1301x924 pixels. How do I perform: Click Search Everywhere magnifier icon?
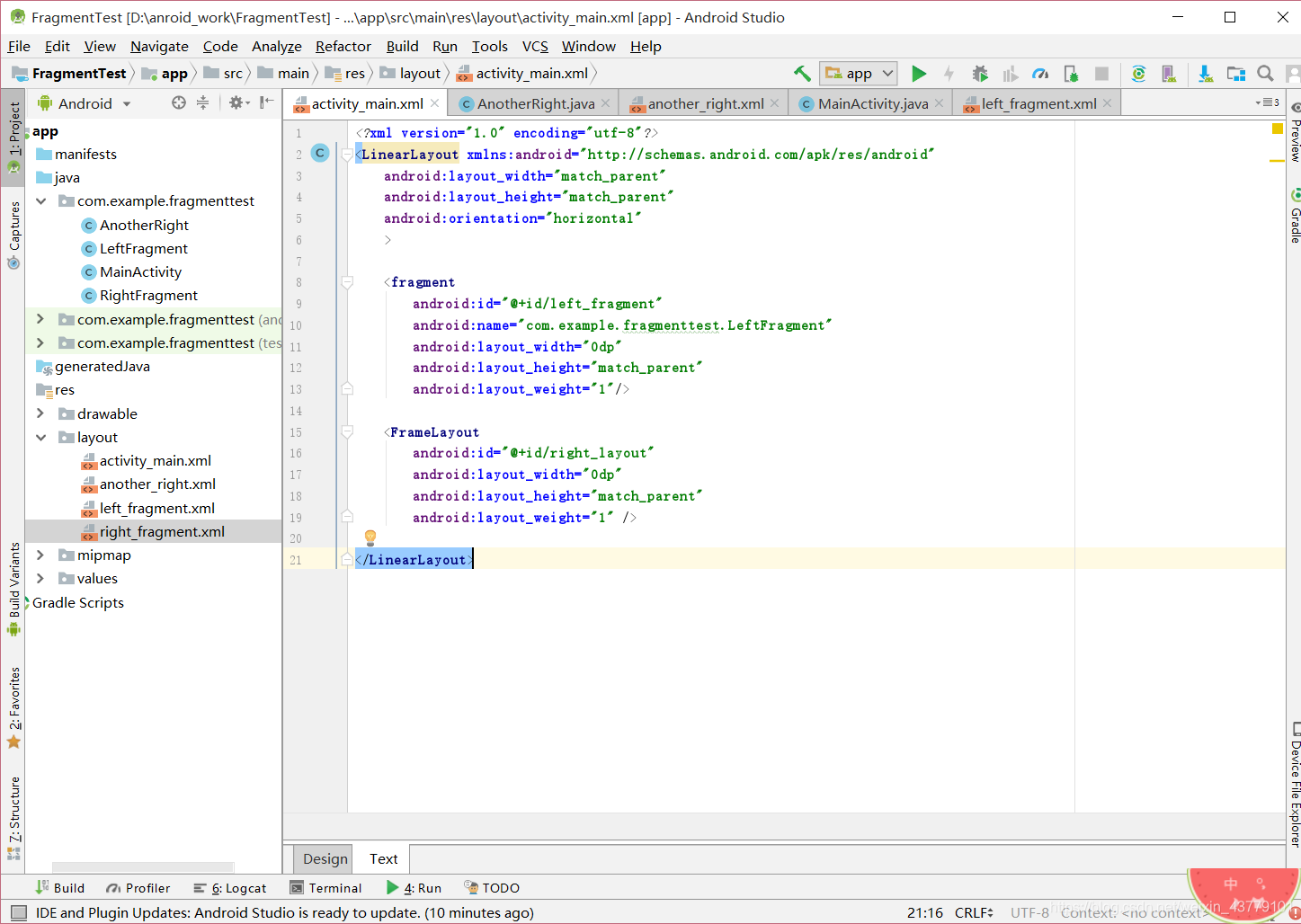click(x=1265, y=74)
